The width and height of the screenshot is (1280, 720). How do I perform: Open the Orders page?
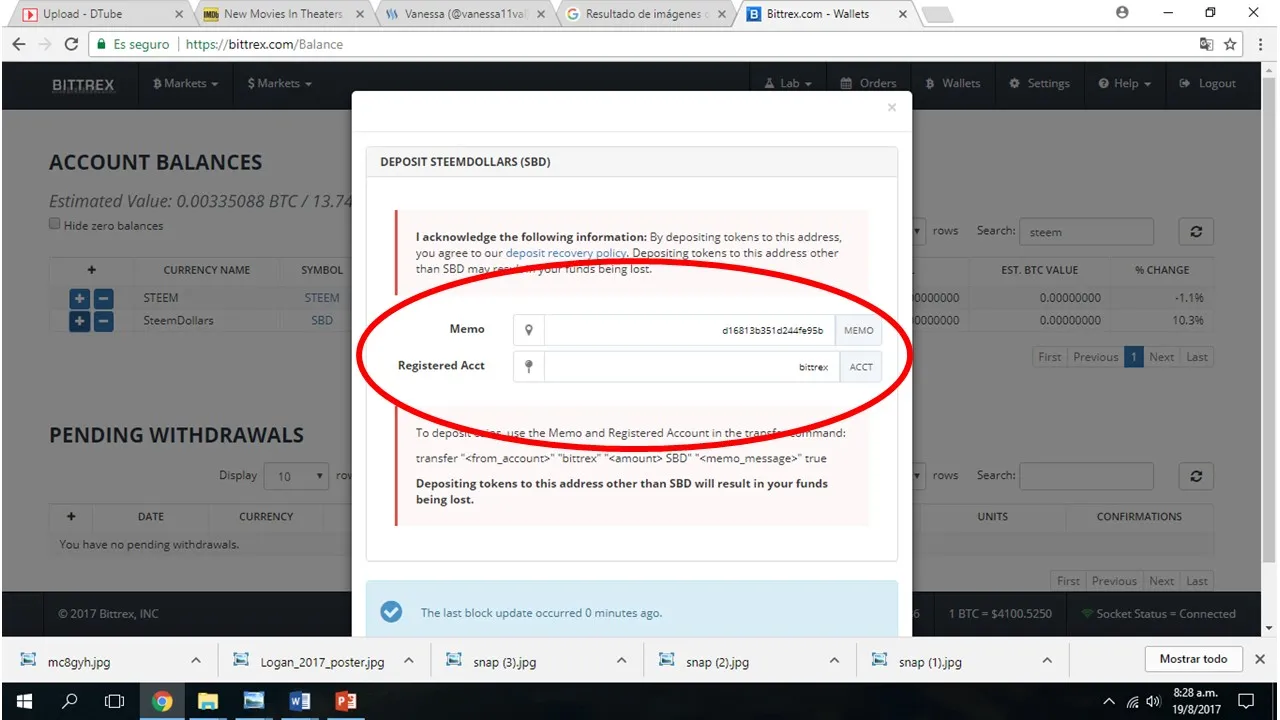coord(868,84)
